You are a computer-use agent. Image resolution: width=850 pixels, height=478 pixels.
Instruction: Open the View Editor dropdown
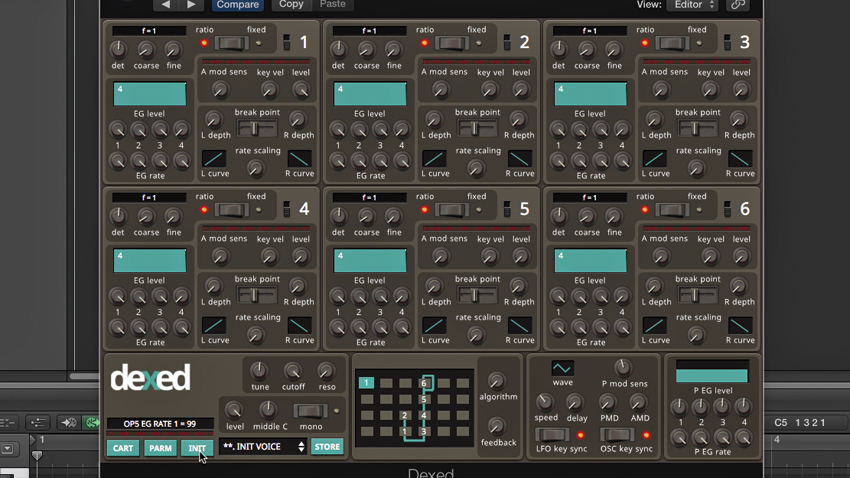pyautogui.click(x=694, y=5)
